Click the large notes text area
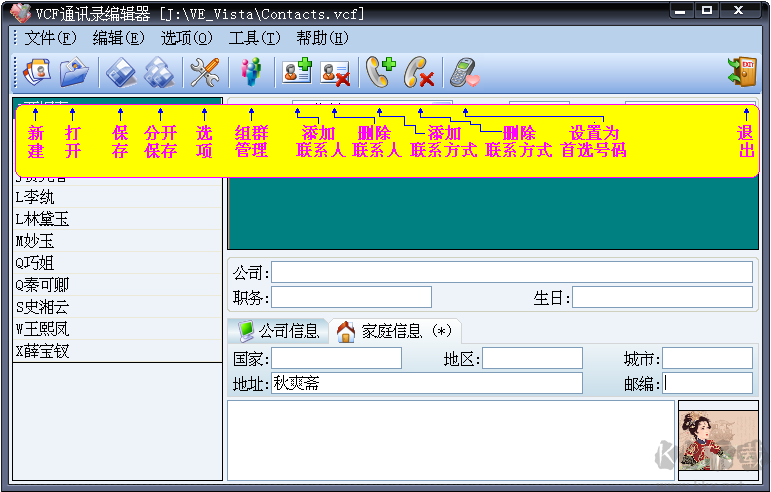The width and height of the screenshot is (771, 492). pyautogui.click(x=451, y=440)
